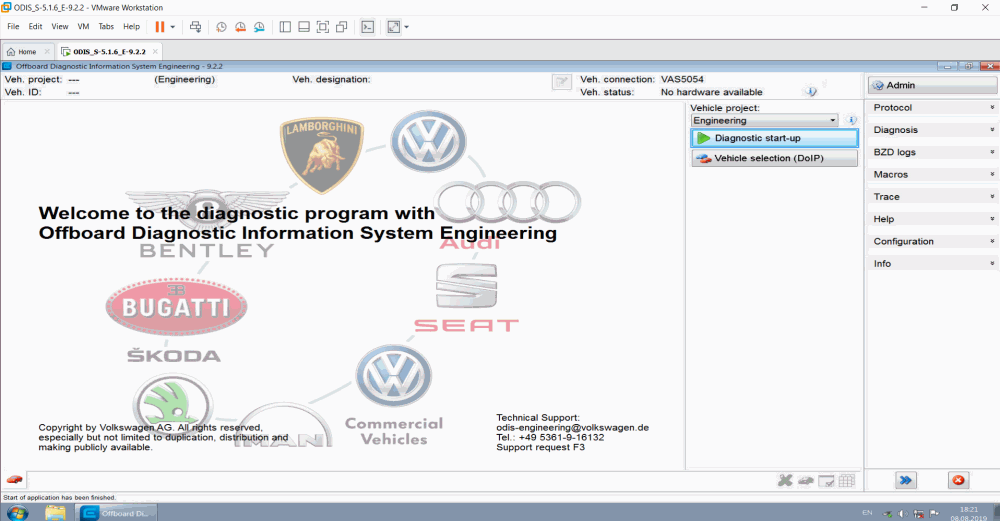Click the blue double-arrow forward button
Viewport: 1000px width, 521px height.
click(x=906, y=480)
